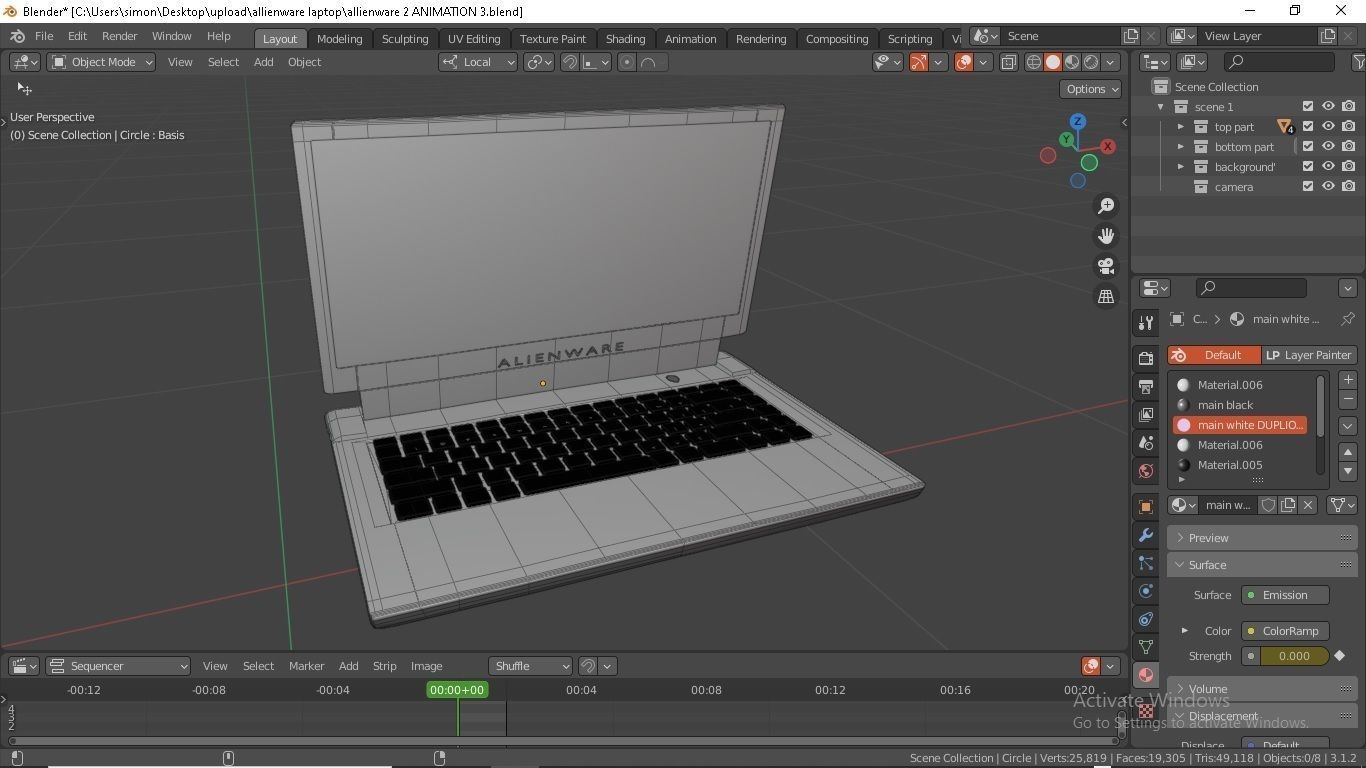The image size is (1366, 768).
Task: Open the Output properties tab
Action: (x=1146, y=386)
